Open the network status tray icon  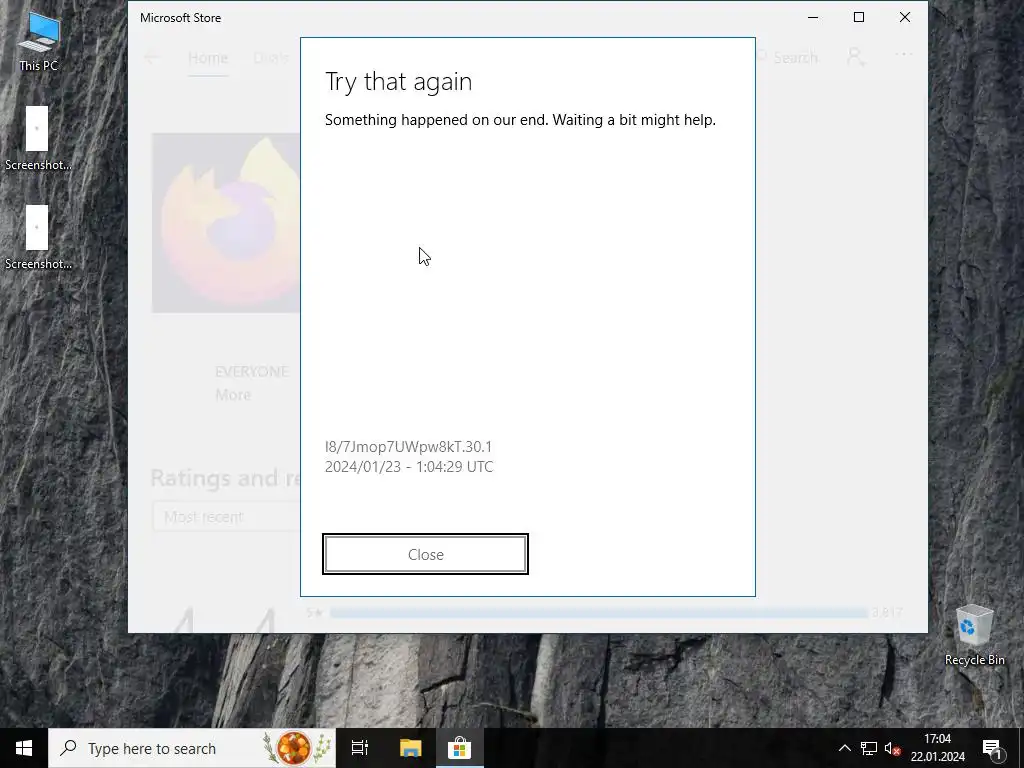[x=869, y=748]
